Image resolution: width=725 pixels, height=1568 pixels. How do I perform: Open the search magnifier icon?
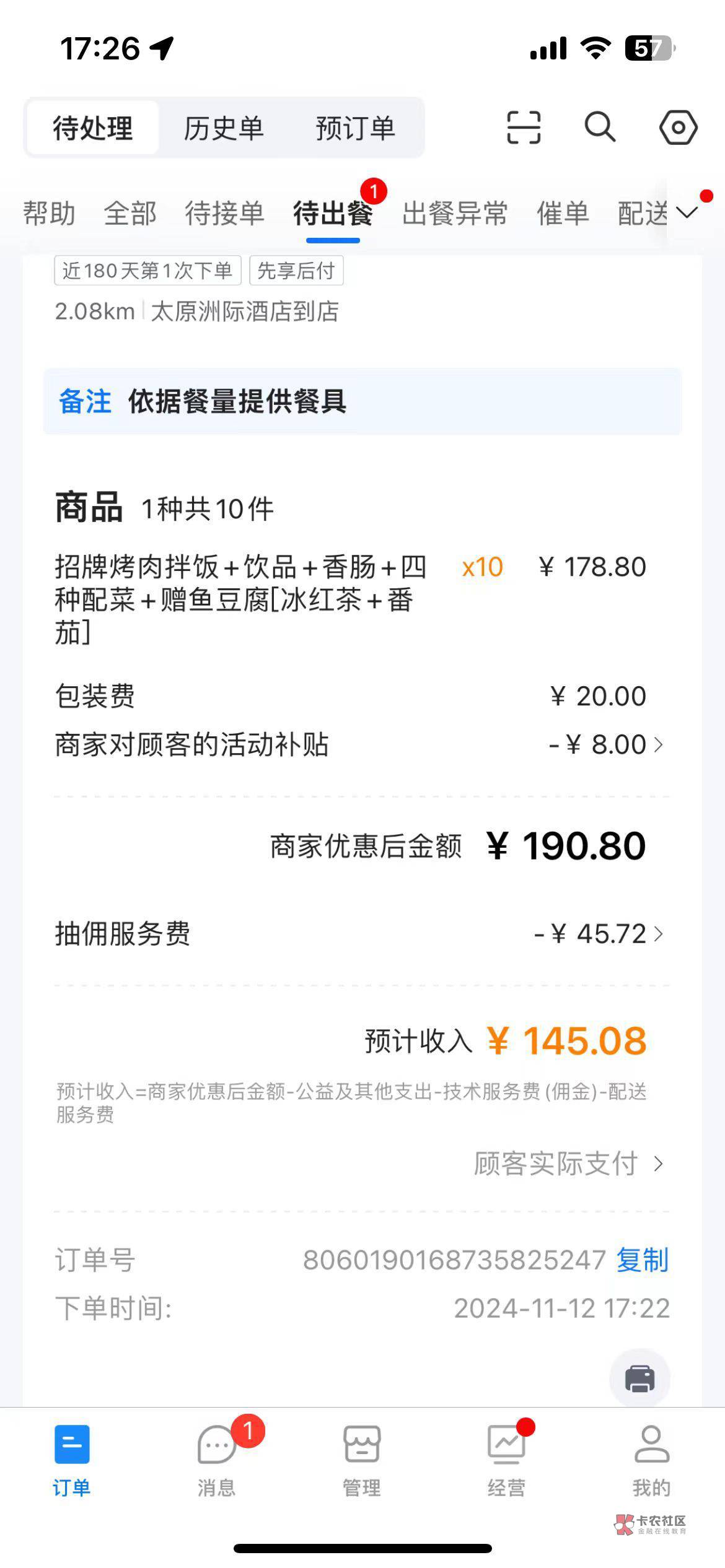(x=600, y=128)
